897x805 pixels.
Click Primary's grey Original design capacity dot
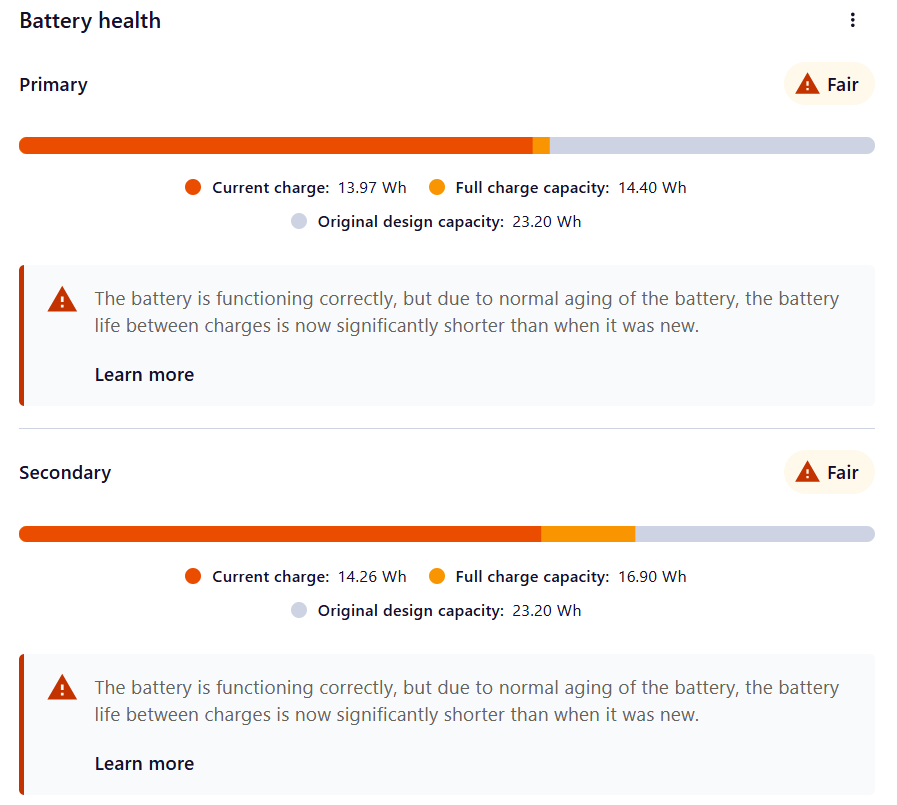[299, 221]
